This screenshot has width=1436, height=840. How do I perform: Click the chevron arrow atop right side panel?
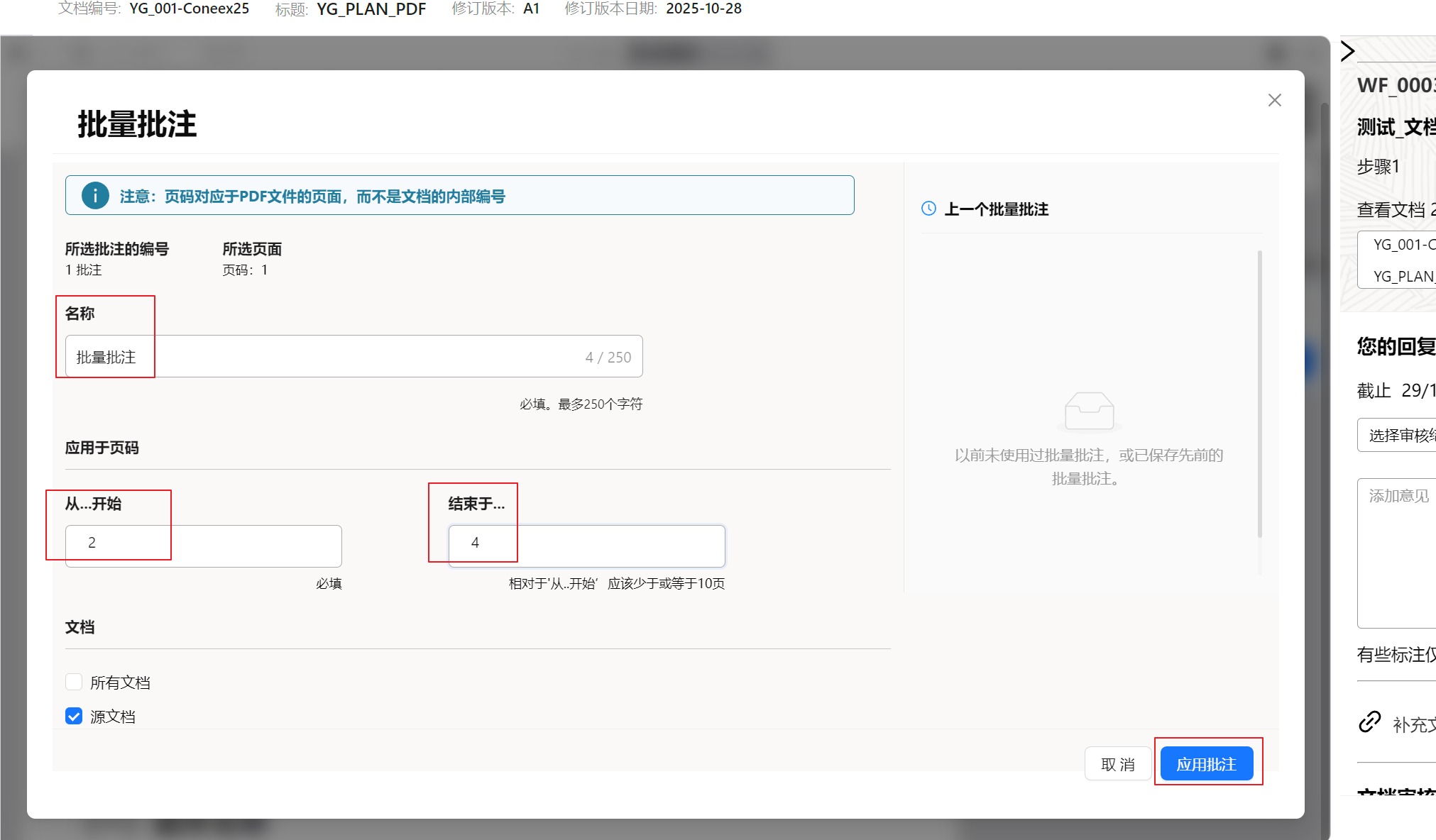tap(1347, 51)
